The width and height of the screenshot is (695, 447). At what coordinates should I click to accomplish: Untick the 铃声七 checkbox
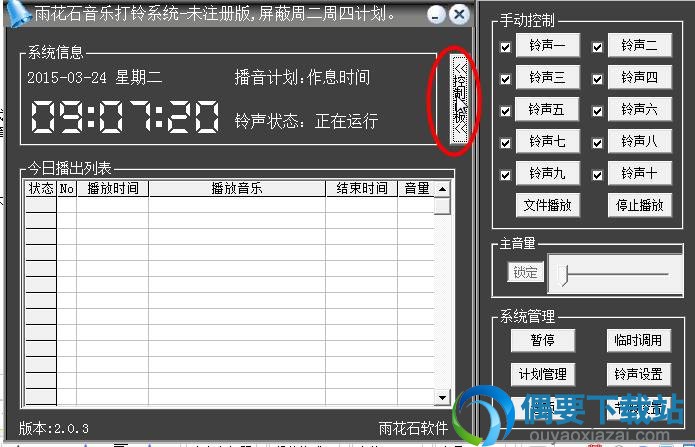pos(505,143)
